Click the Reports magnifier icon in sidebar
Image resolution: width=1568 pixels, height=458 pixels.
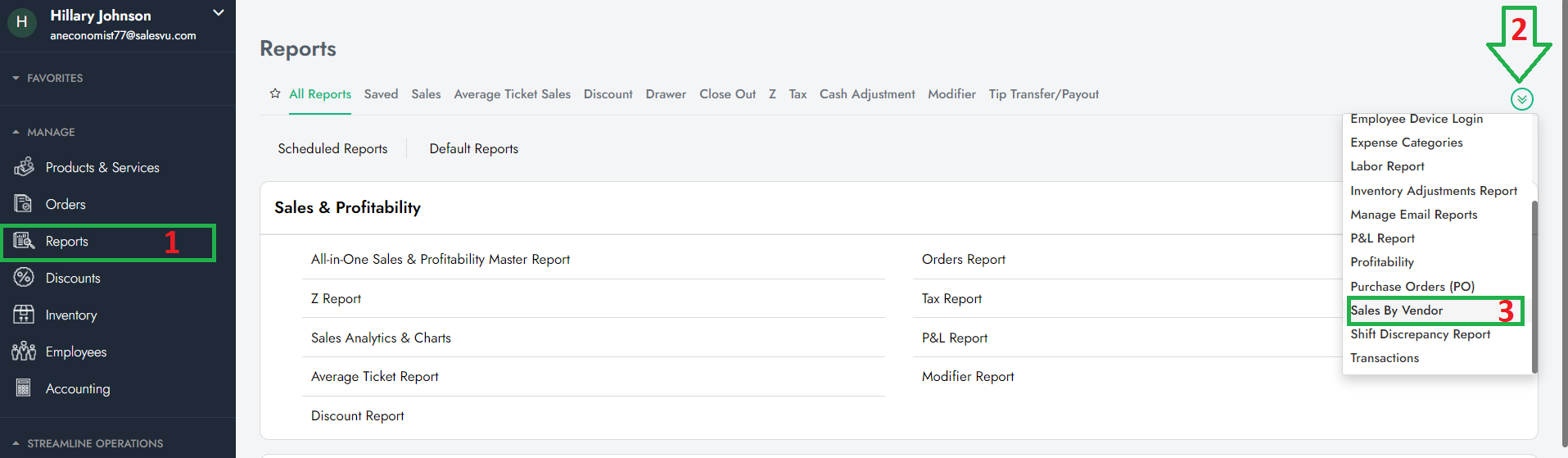(24, 241)
